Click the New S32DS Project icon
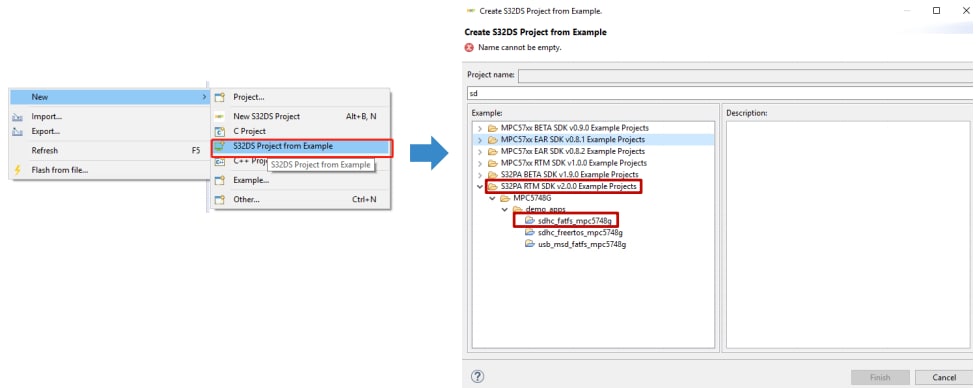The width and height of the screenshot is (977, 388). 219,116
